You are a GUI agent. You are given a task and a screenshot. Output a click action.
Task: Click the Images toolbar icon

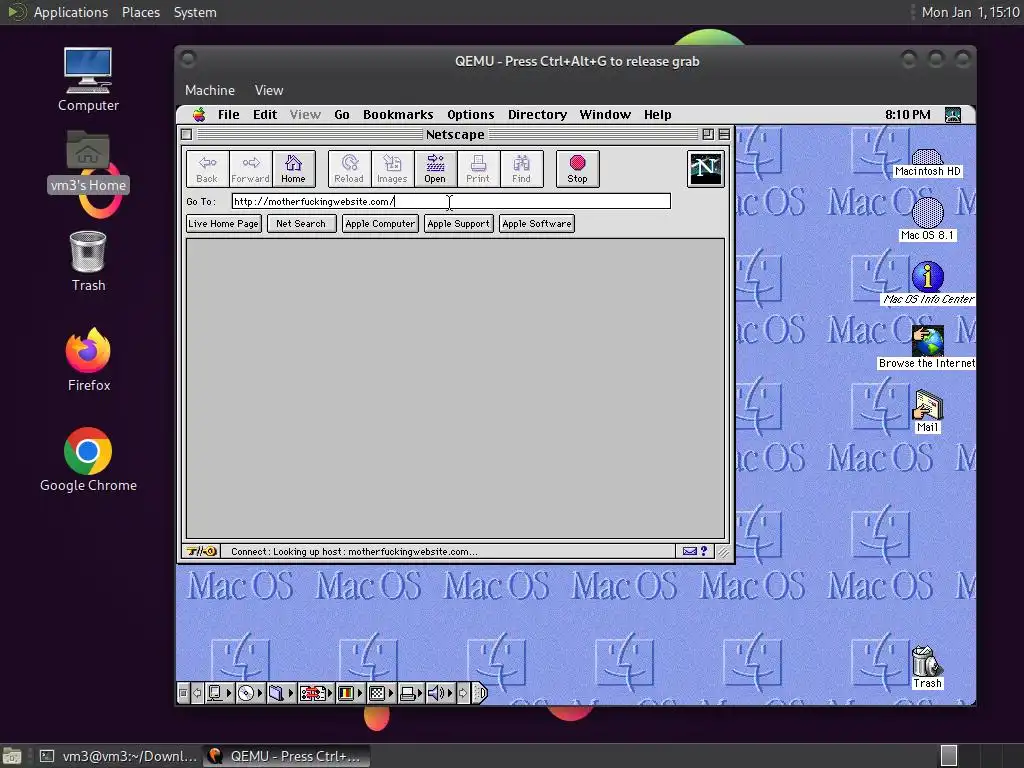point(392,169)
